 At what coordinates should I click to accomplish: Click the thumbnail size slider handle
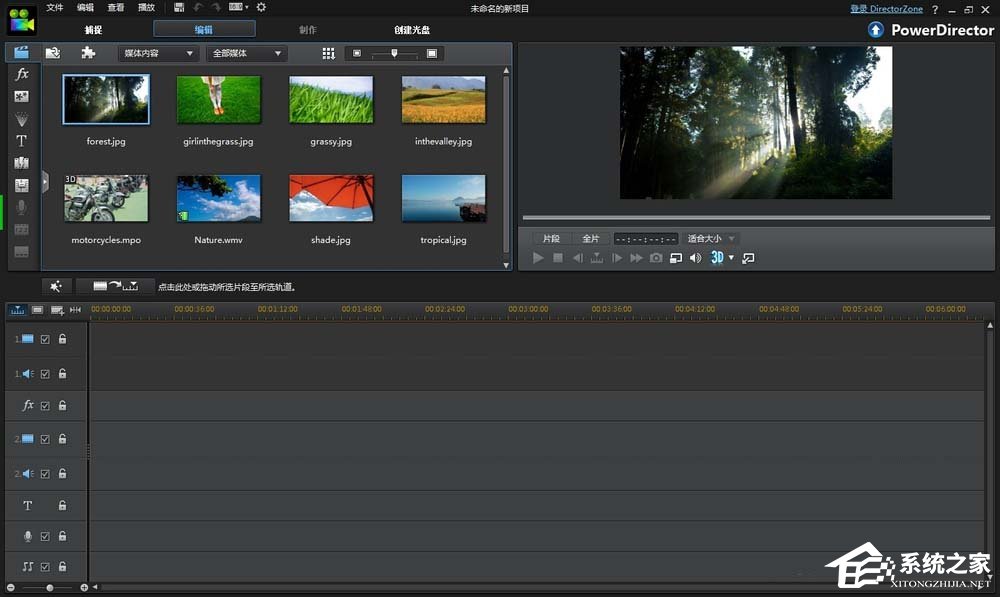tap(394, 53)
